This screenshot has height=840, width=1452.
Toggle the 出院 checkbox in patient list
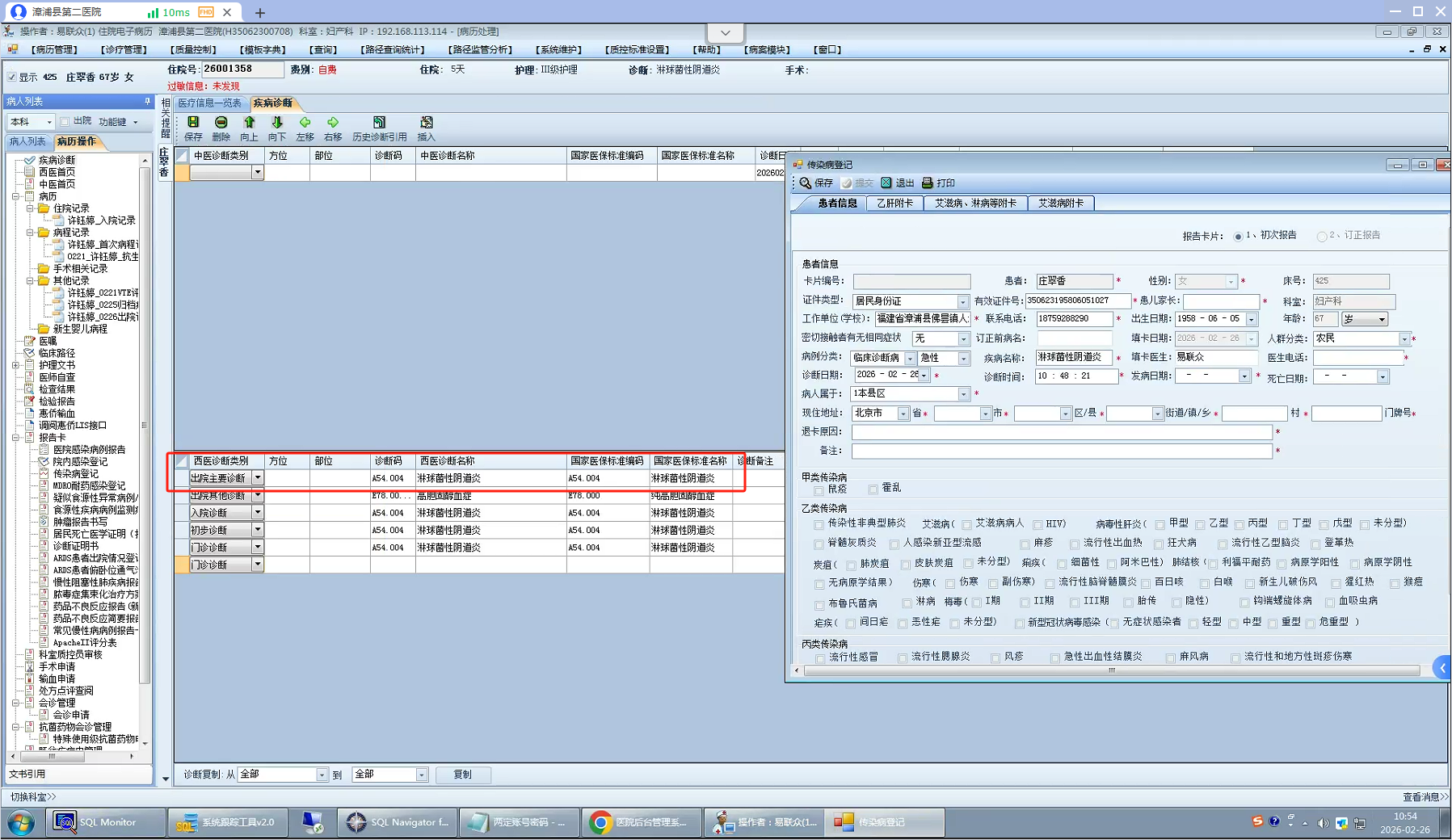(x=65, y=122)
